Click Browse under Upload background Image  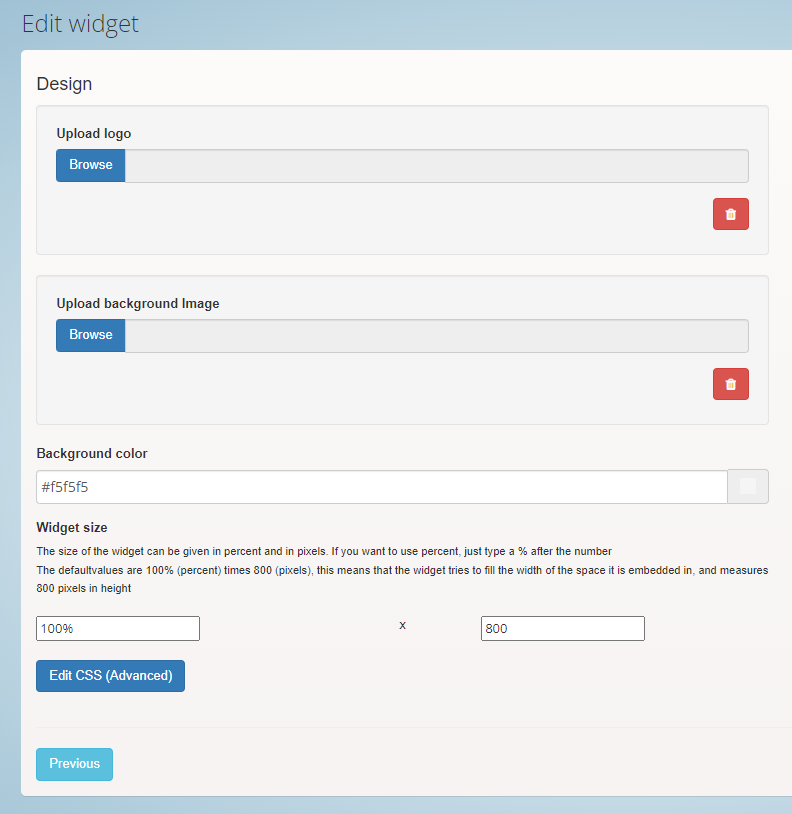pyautogui.click(x=91, y=335)
